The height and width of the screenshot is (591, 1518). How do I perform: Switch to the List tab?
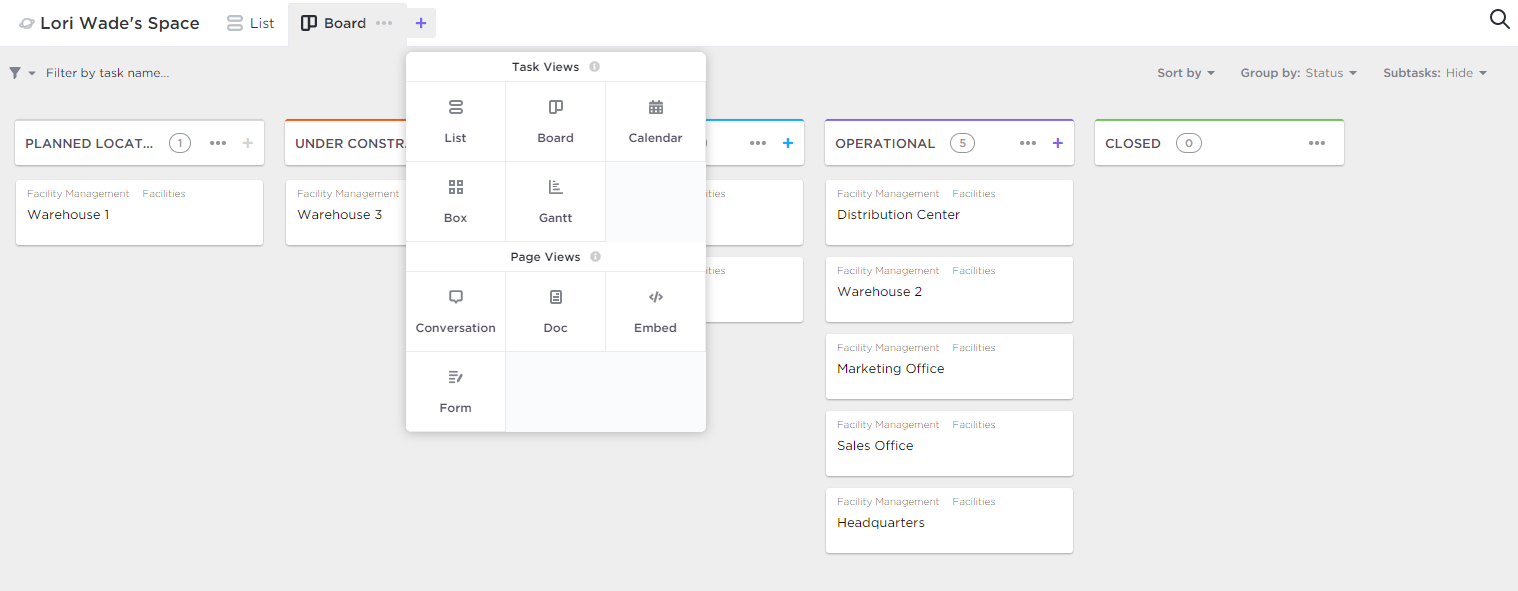coord(250,23)
